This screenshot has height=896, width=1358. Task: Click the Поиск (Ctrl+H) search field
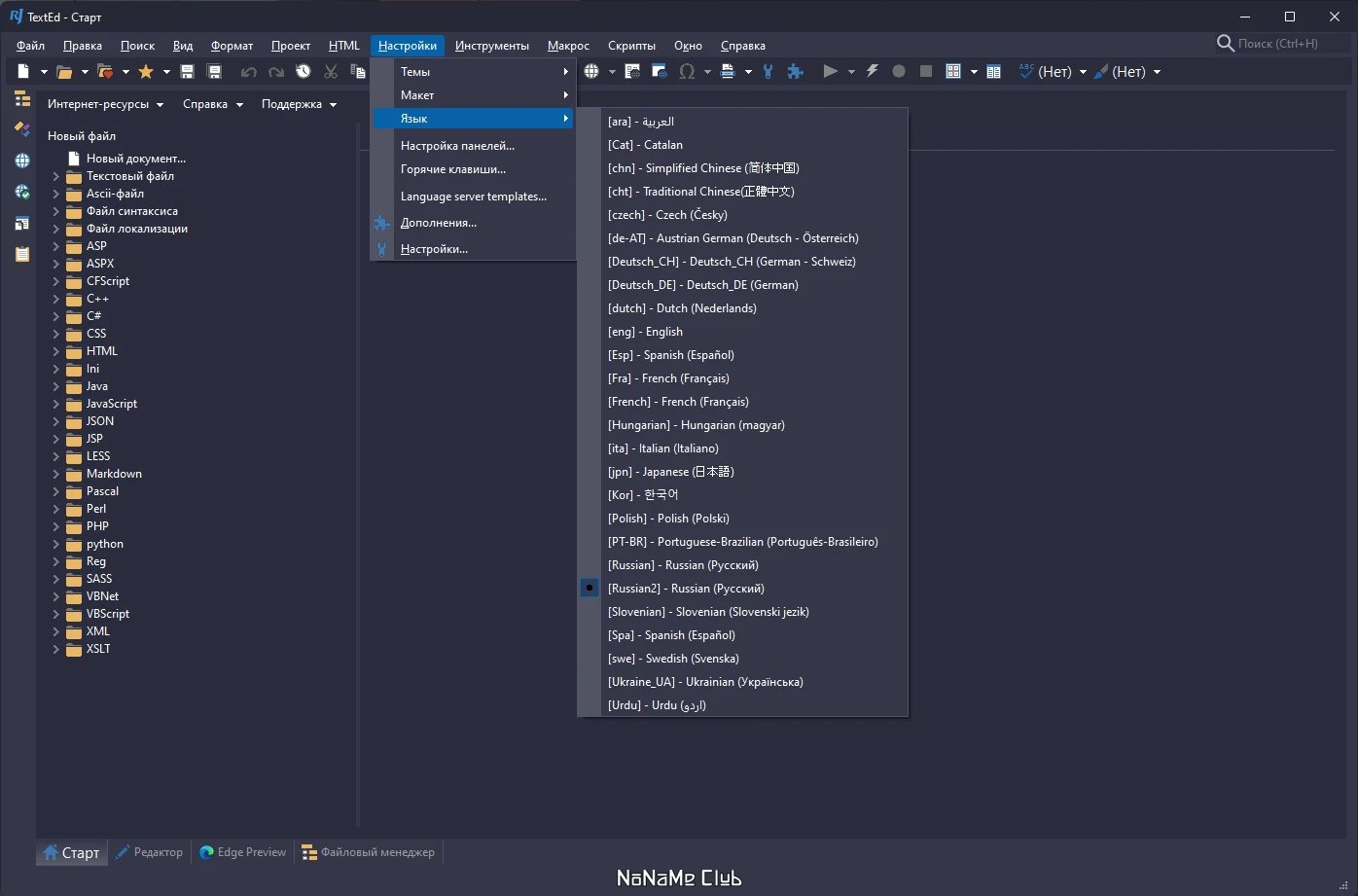(x=1278, y=44)
